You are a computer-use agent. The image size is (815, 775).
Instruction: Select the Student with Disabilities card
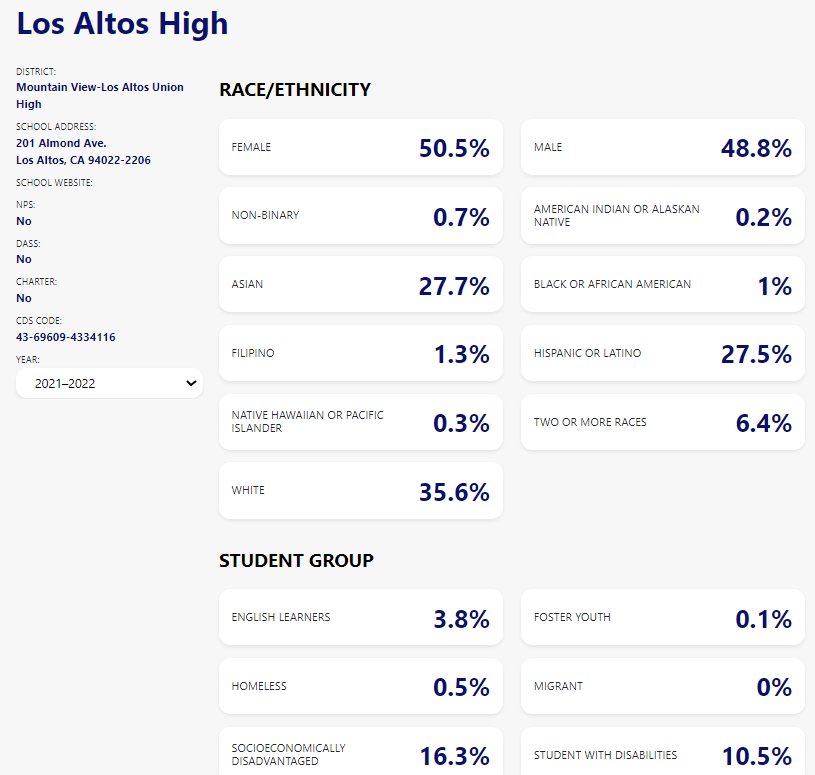click(x=662, y=754)
